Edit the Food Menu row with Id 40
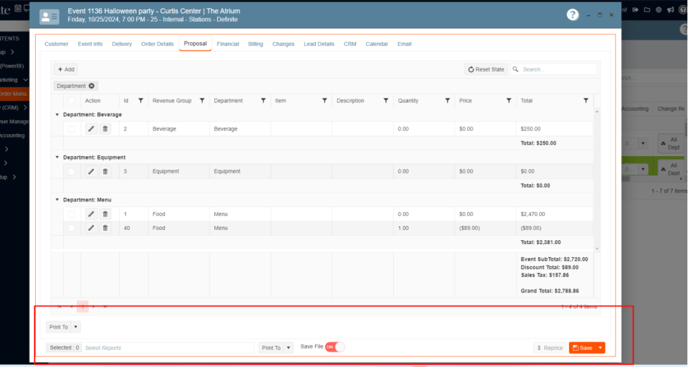This screenshot has height=367, width=688. (91, 228)
